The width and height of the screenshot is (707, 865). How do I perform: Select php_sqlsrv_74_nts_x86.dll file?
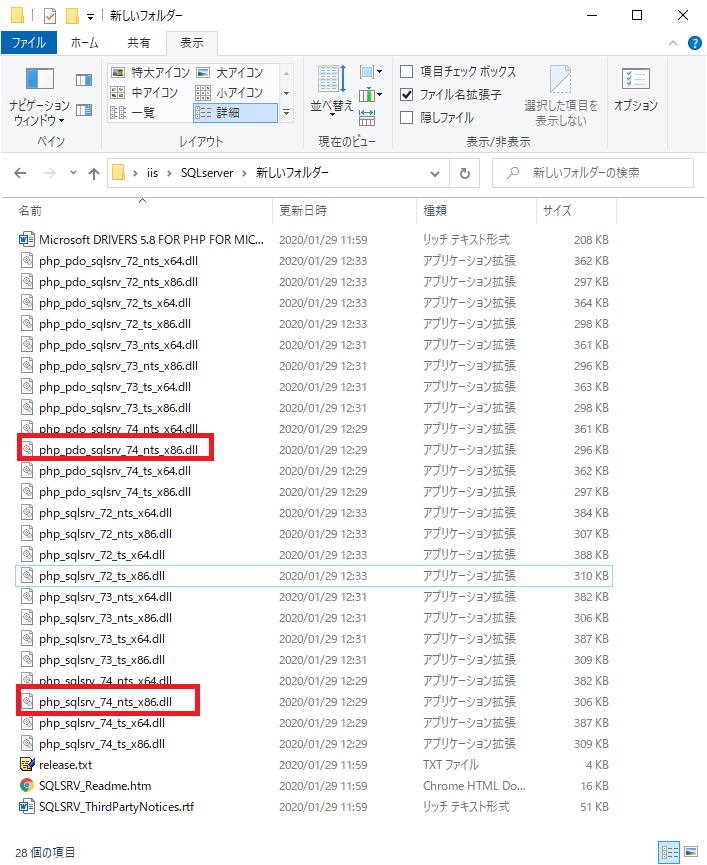[105, 702]
